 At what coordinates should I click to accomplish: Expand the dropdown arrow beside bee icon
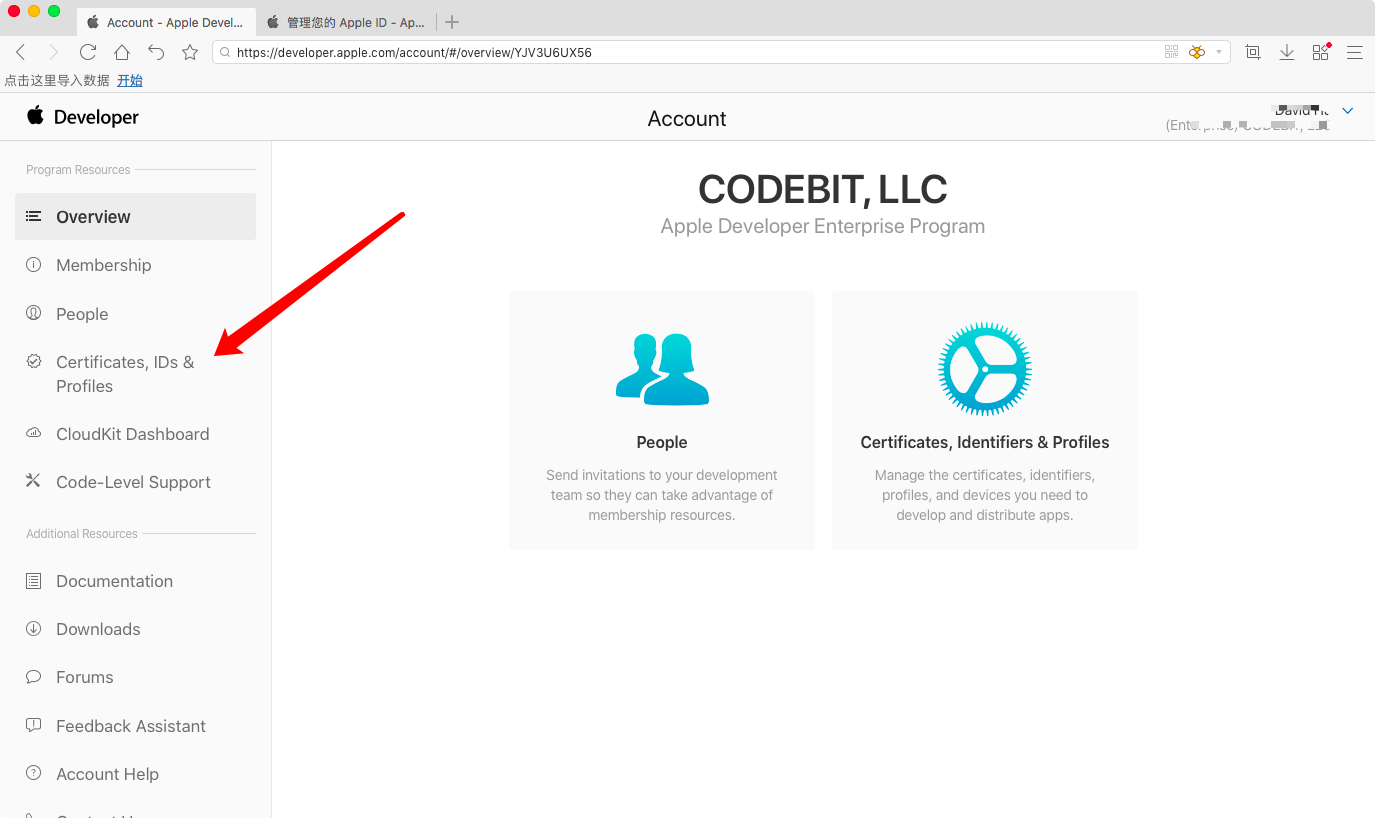click(x=1219, y=52)
